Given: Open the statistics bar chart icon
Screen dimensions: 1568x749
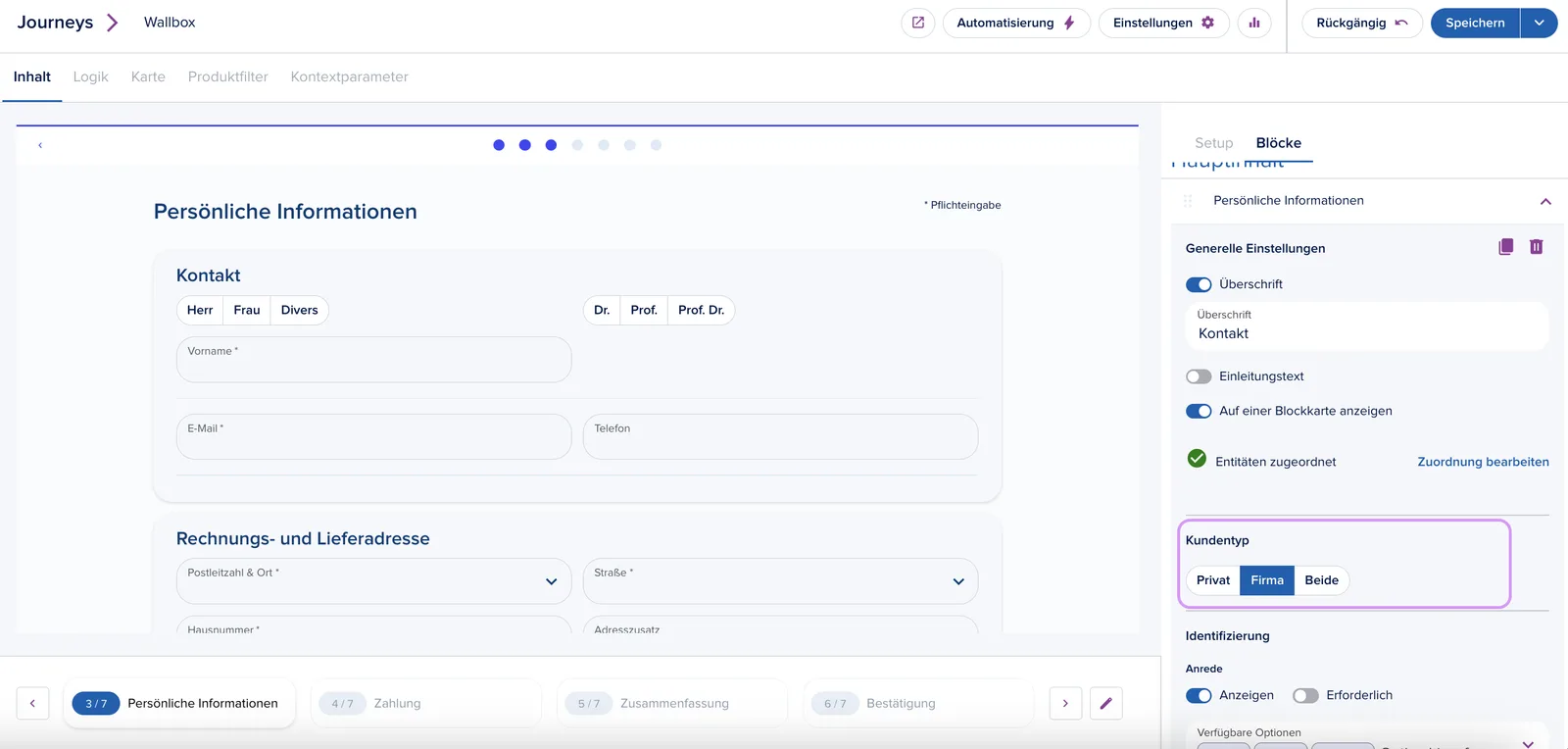Looking at the screenshot, I should [1254, 23].
